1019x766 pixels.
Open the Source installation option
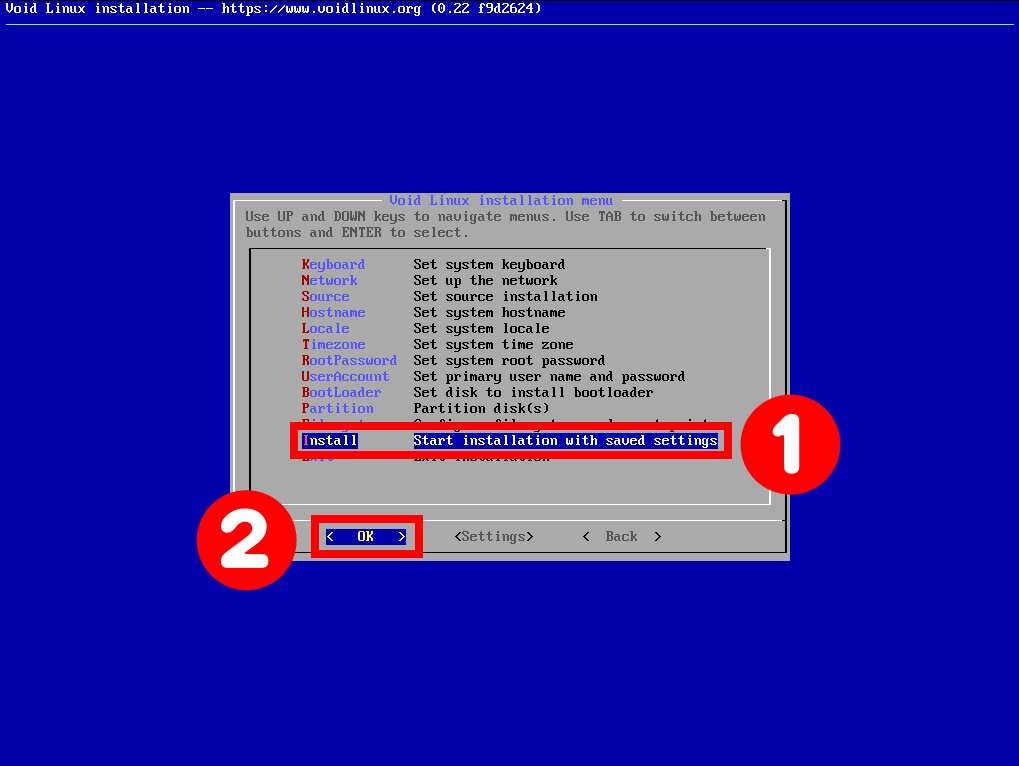tap(449, 296)
